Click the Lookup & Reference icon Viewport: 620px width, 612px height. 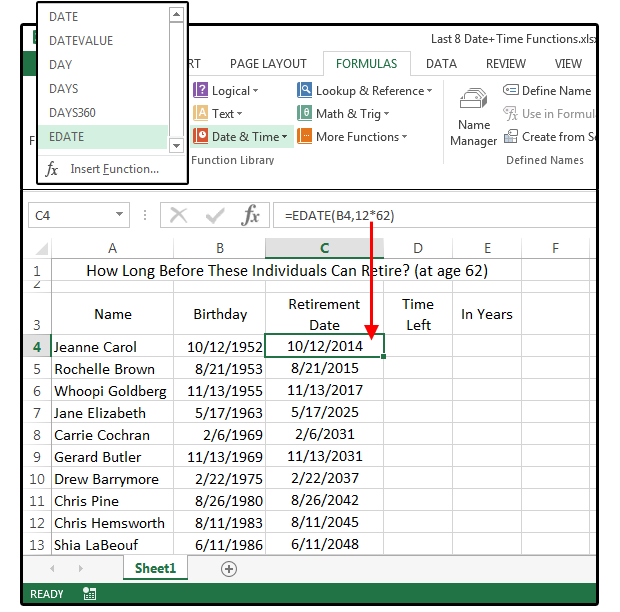304,90
